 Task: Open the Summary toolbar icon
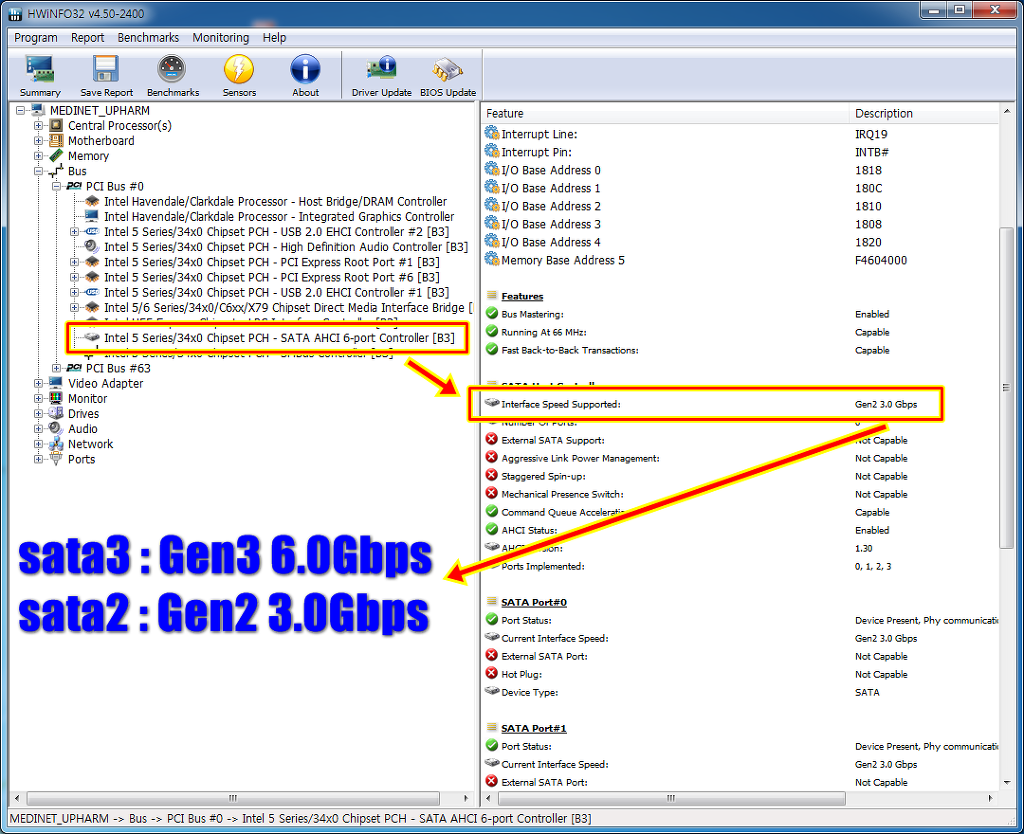coord(40,69)
